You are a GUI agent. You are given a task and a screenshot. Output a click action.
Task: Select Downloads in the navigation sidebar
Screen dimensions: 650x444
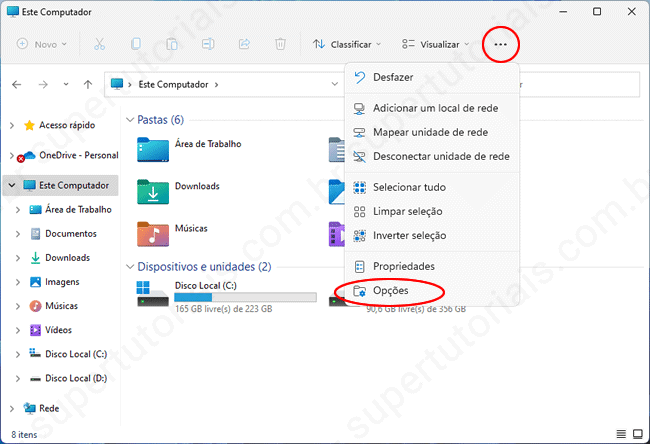(x=67, y=258)
